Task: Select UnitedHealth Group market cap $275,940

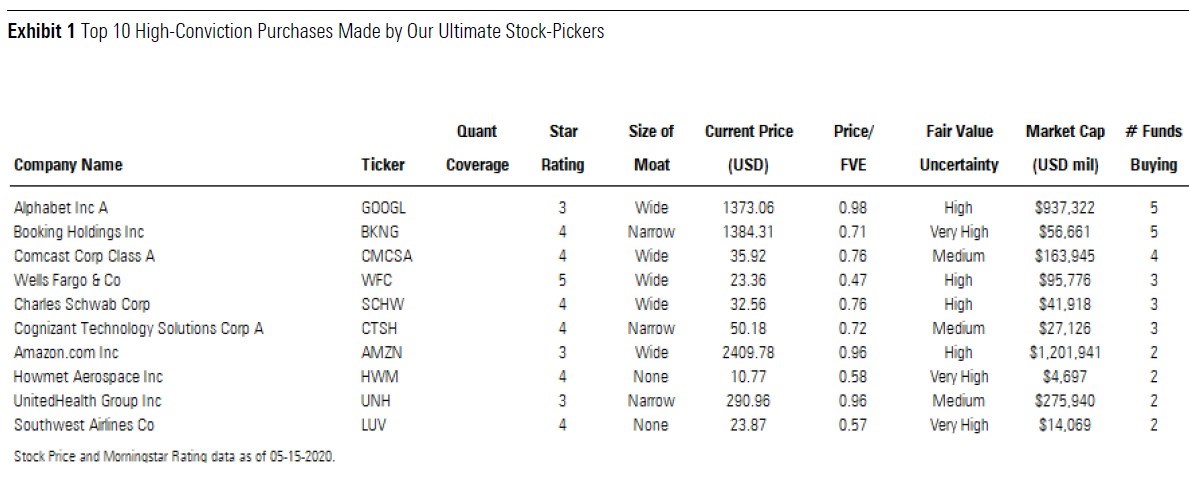Action: (1065, 401)
